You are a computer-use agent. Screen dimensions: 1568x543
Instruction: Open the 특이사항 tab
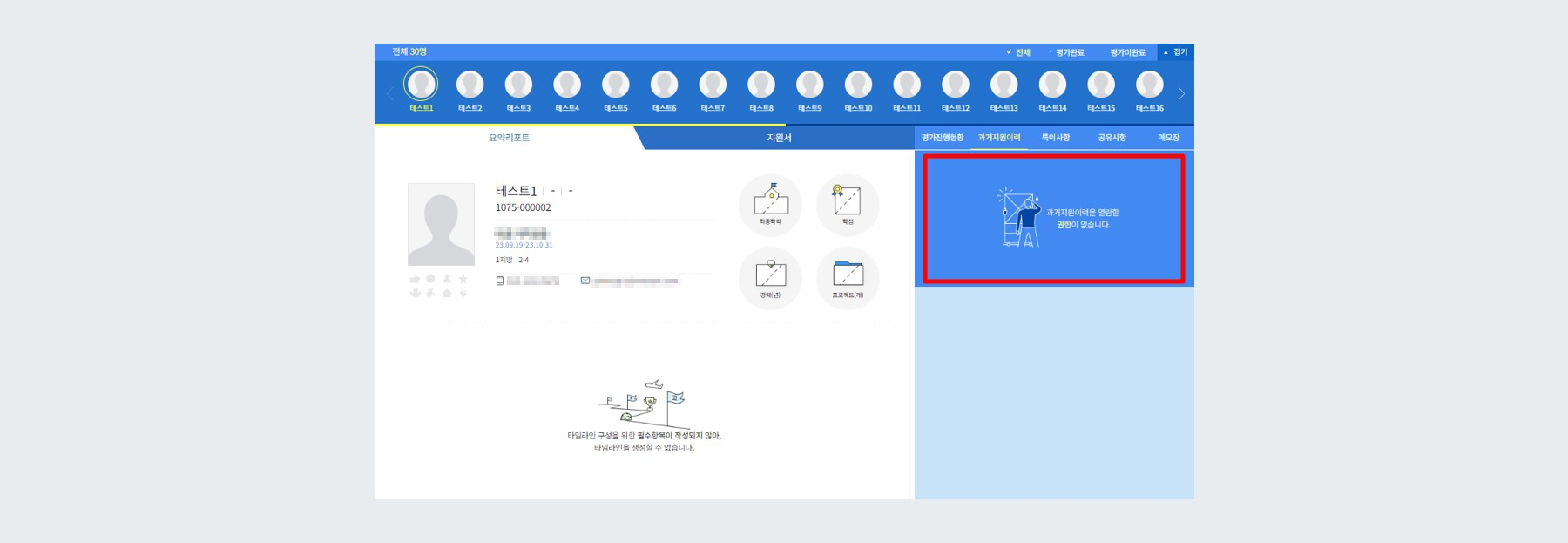click(x=1056, y=138)
